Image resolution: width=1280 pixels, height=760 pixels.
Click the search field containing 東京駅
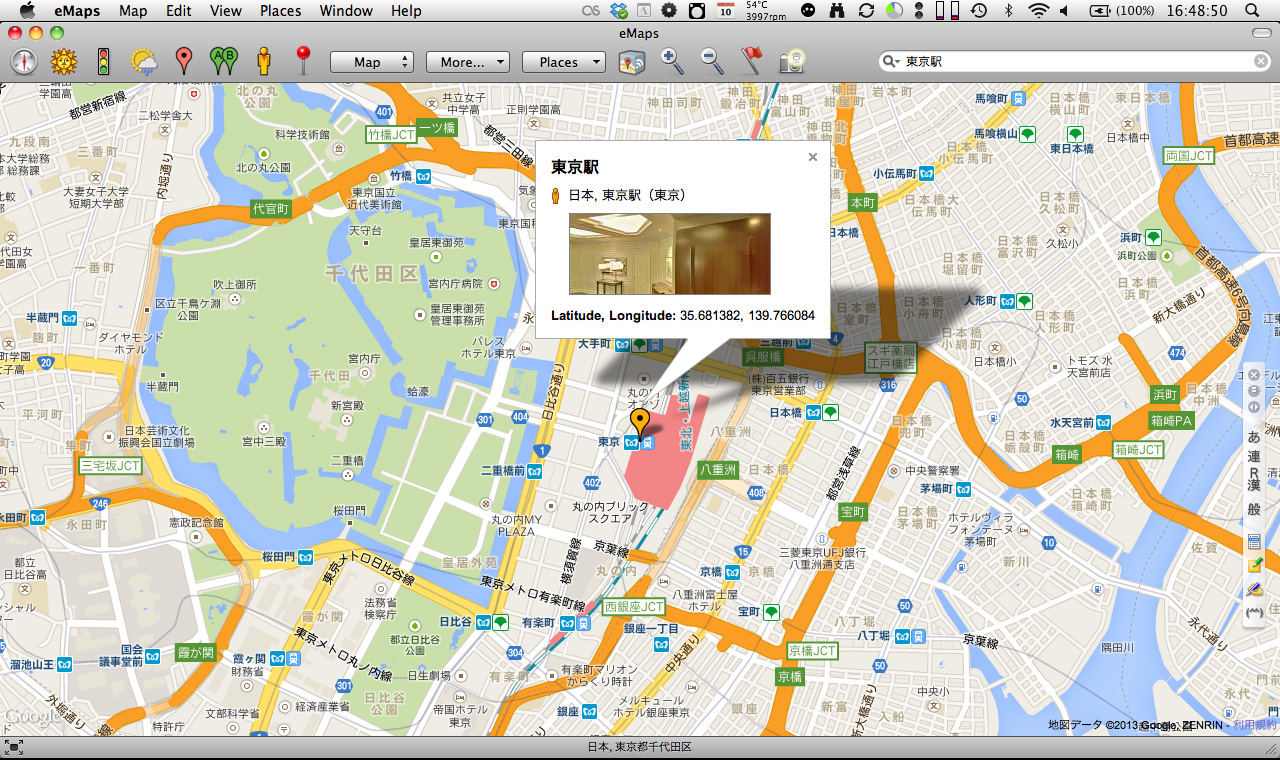(x=1075, y=62)
